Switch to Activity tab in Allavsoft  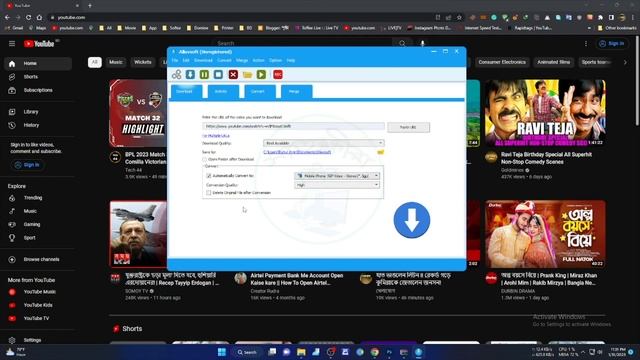[223, 91]
